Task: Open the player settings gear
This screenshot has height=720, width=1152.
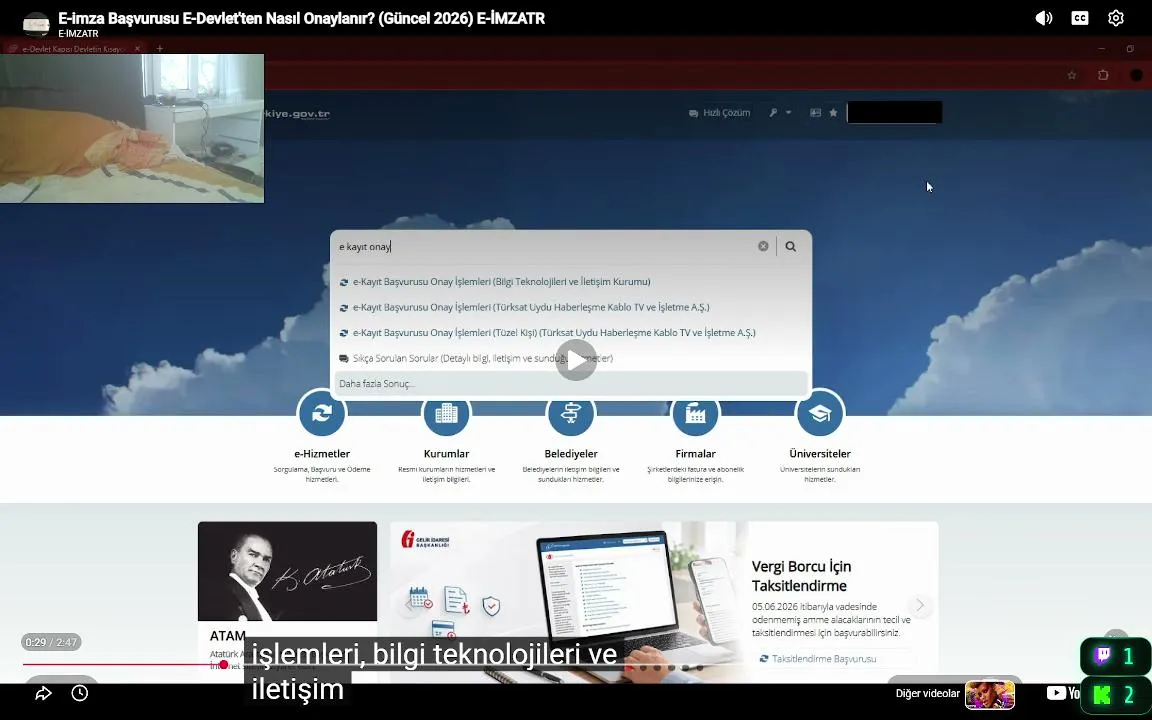Action: pos(1115,18)
